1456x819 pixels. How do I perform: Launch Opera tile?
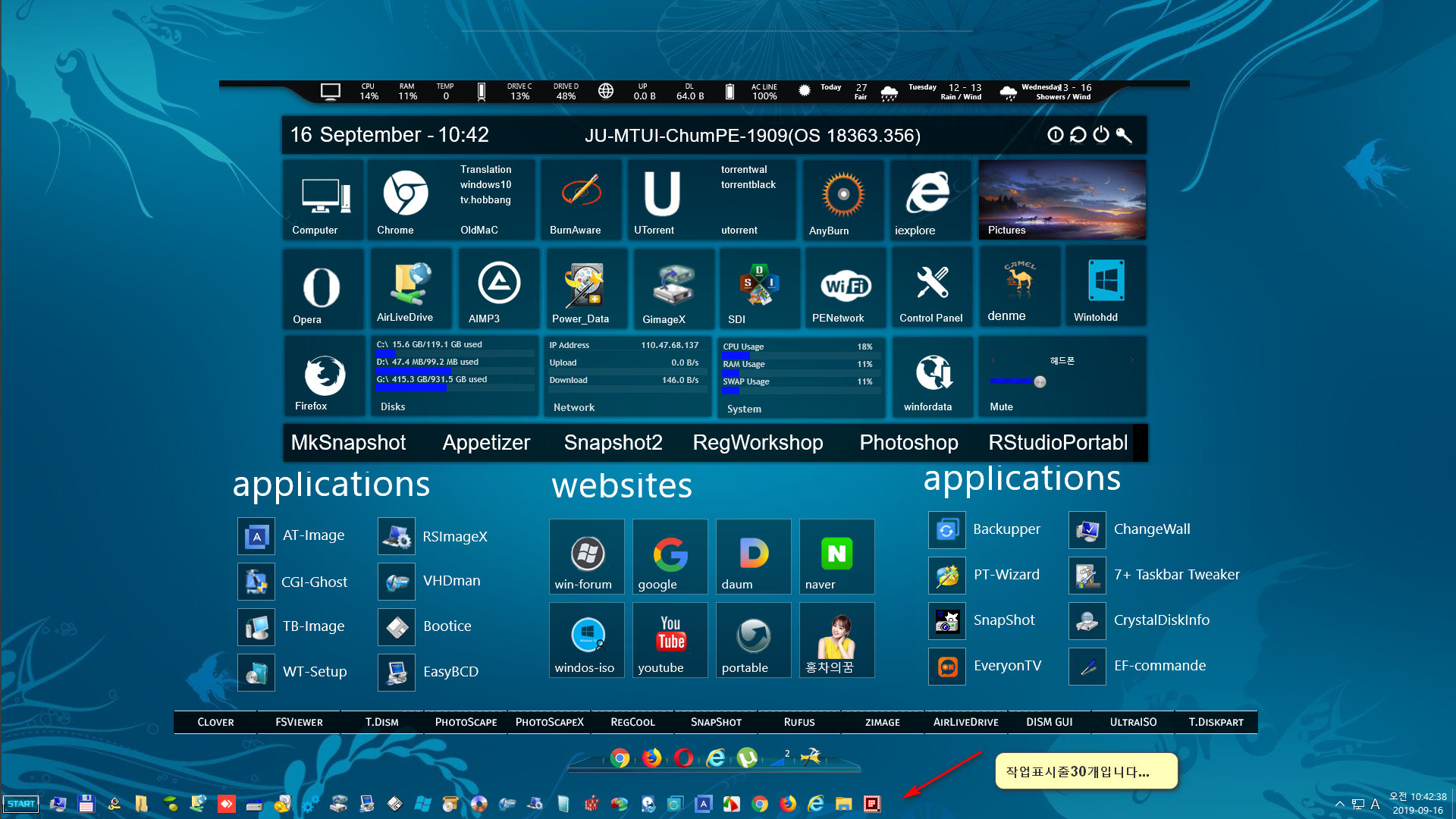[323, 289]
